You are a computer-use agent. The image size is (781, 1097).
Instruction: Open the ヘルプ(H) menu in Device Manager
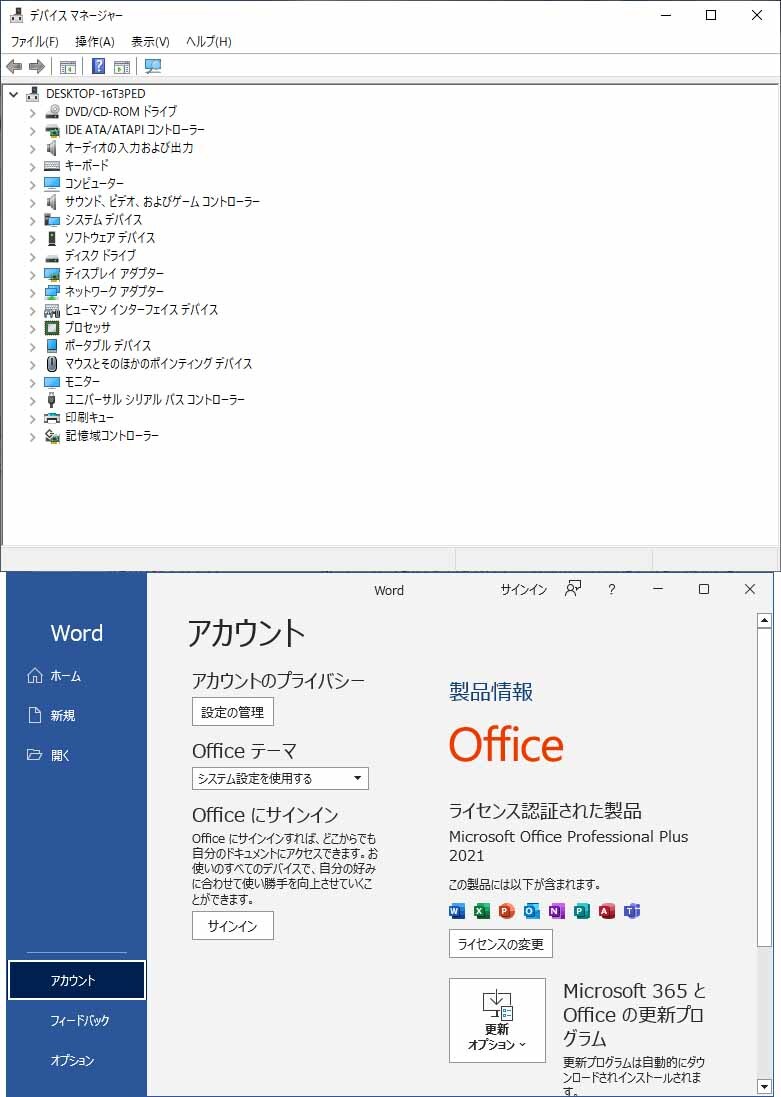click(209, 42)
